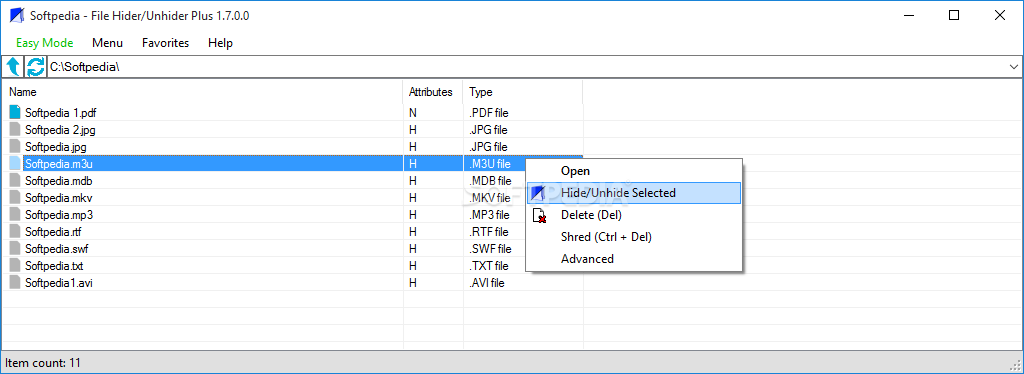Maximize the File Hider/Unhider Plus window
The height and width of the screenshot is (374, 1024).
[954, 16]
